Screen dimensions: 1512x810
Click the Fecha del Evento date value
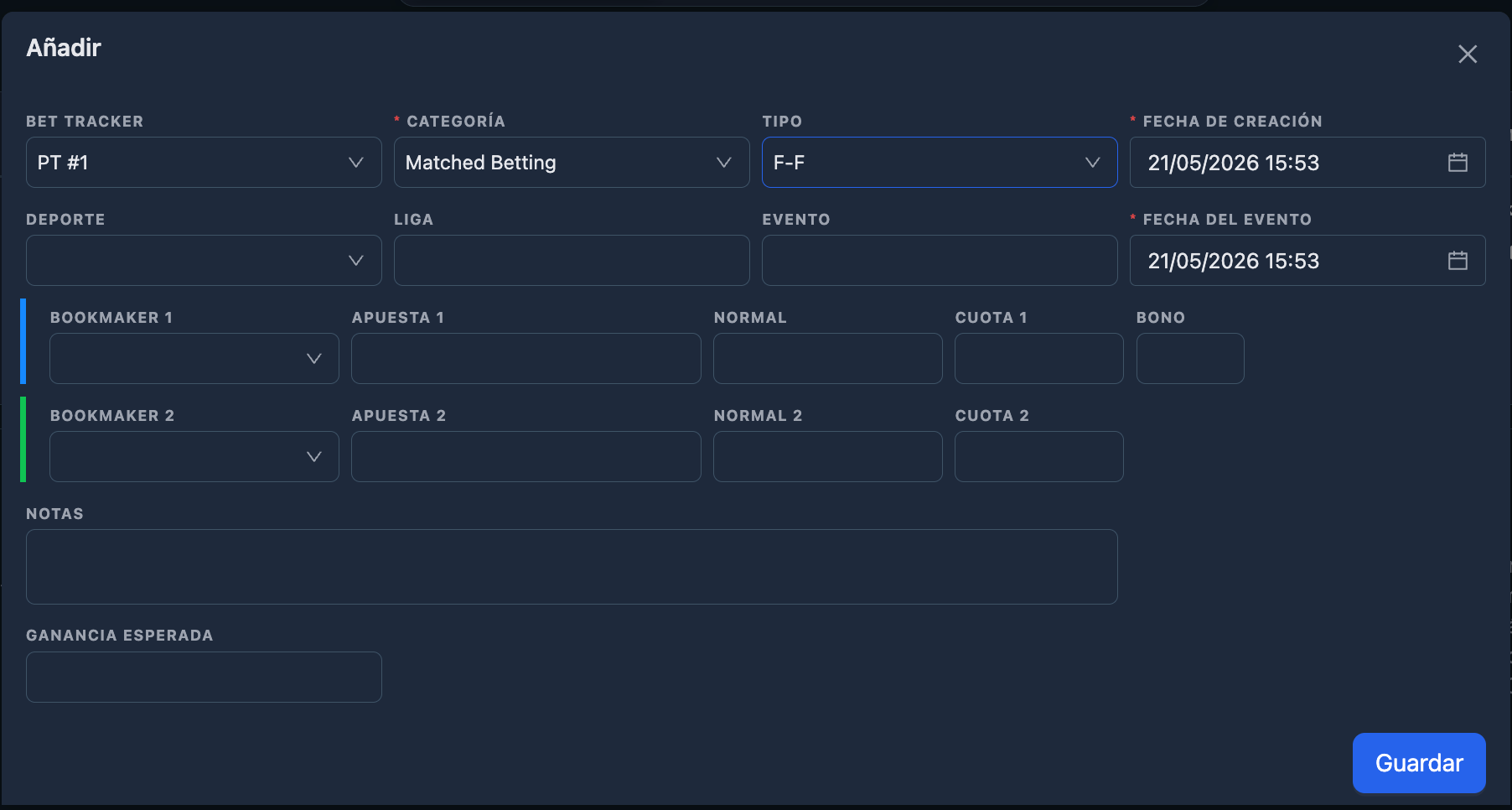tap(1233, 261)
